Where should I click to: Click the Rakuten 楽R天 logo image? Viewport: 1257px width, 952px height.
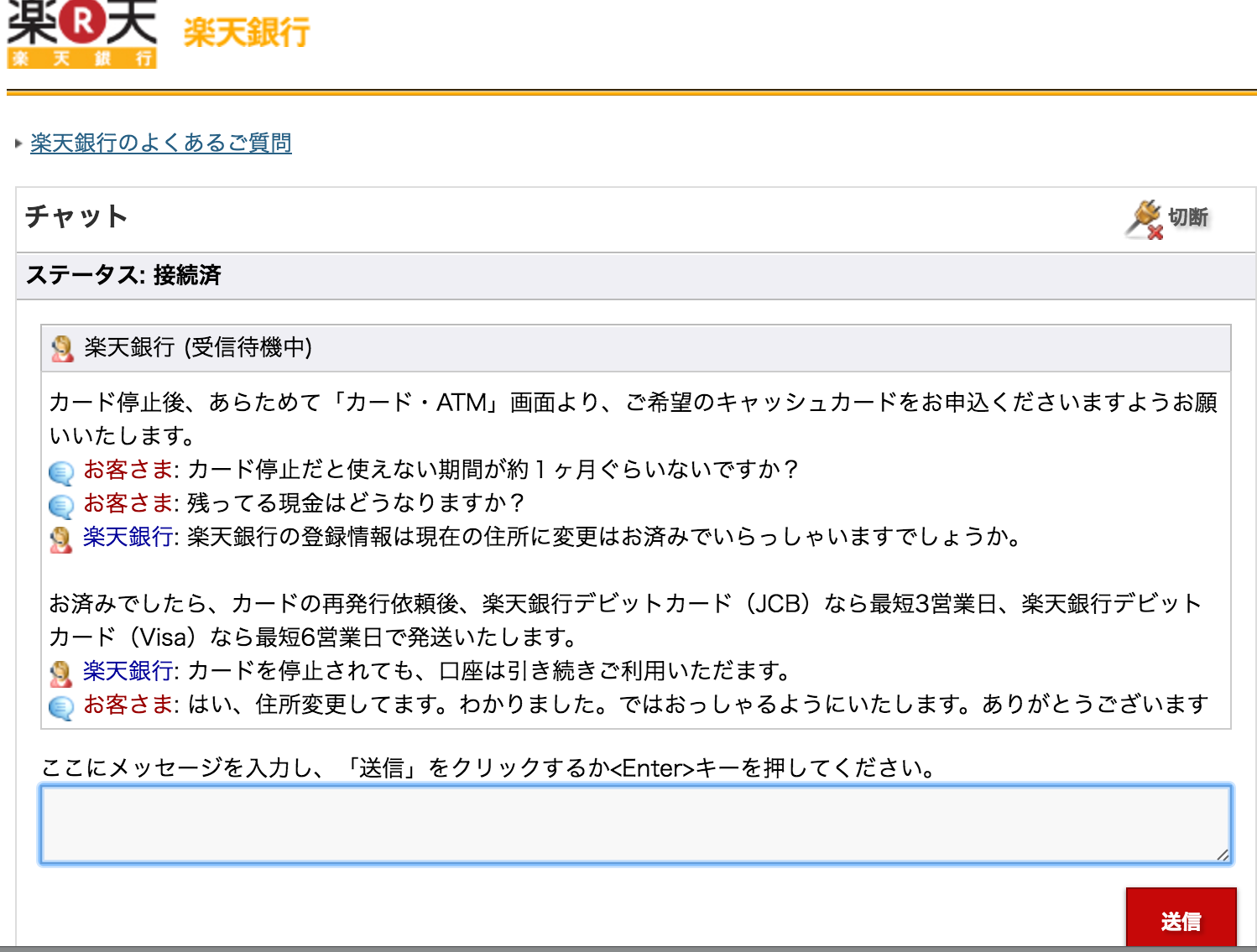pyautogui.click(x=81, y=34)
